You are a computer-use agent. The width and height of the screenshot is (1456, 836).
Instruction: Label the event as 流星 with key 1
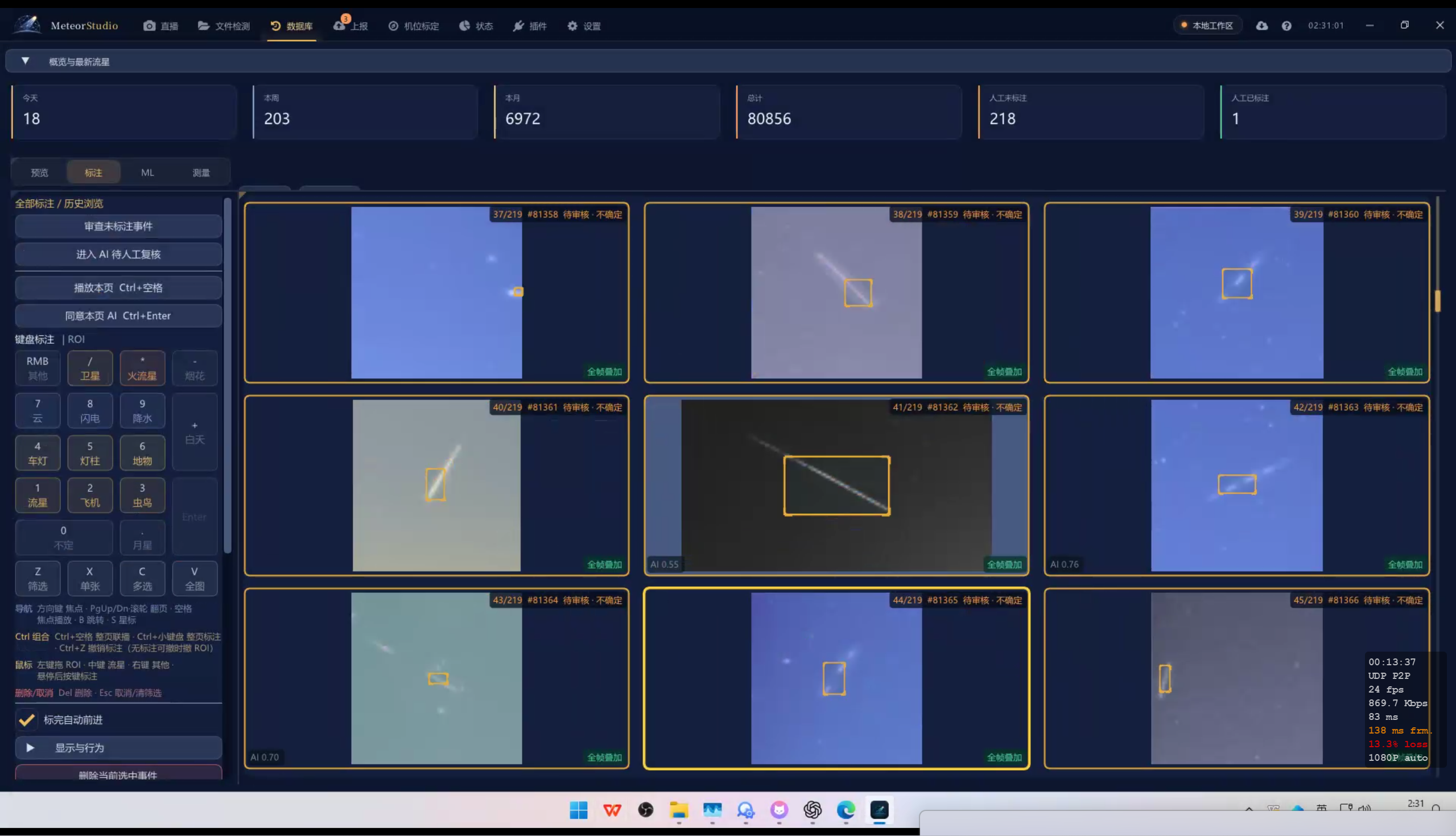point(38,495)
